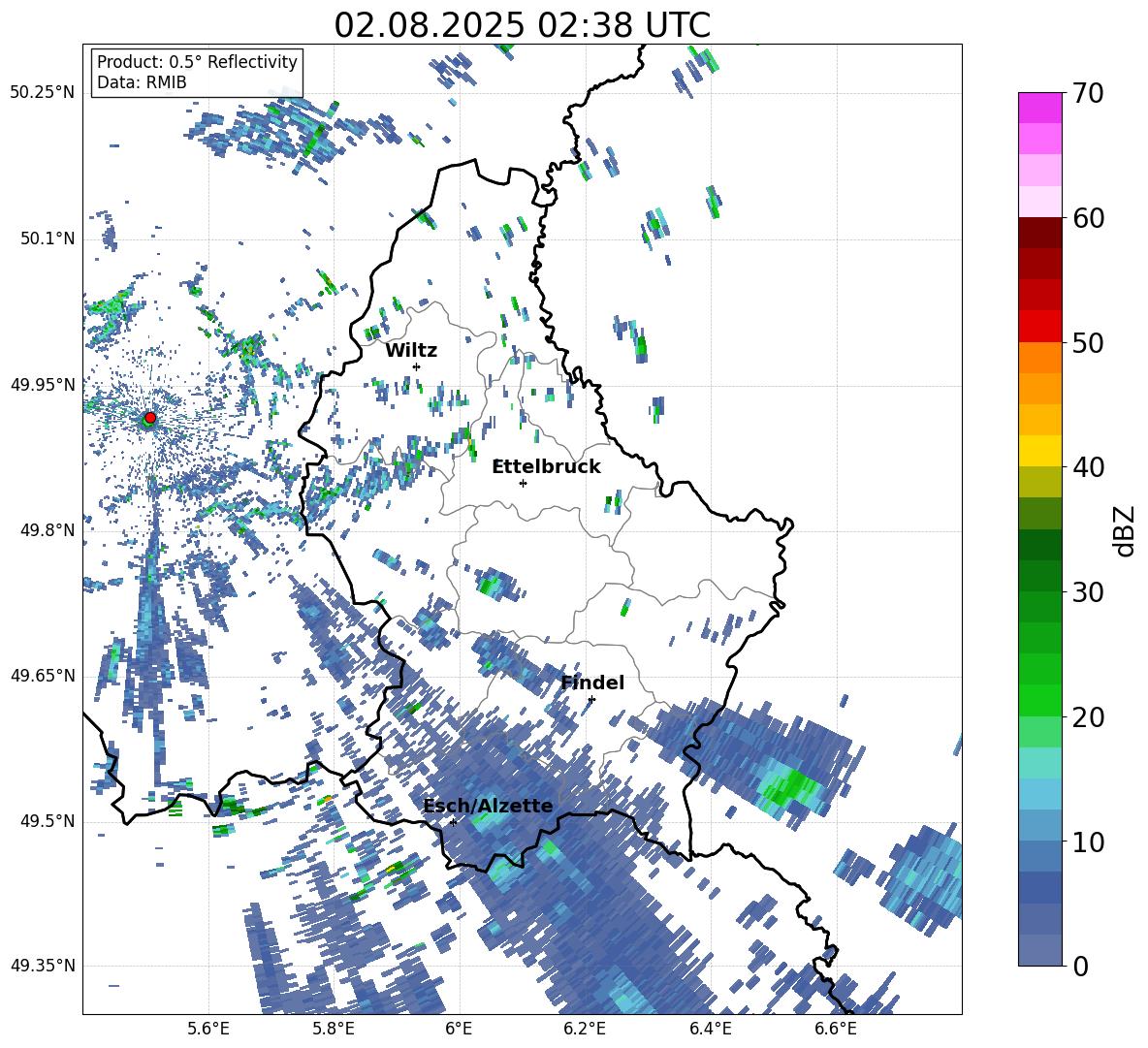Click the 5.6°E longitude label
Viewport: 1148px width, 1048px height.
(x=208, y=1030)
